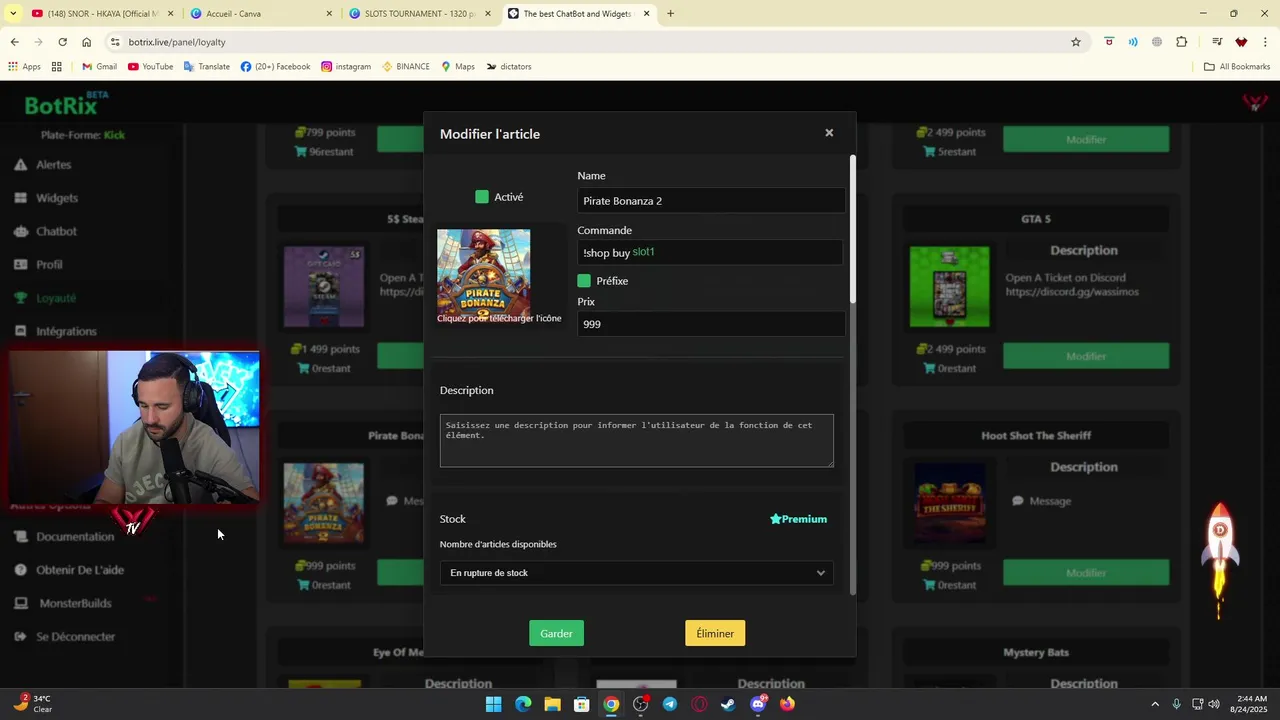Click the browser back arrow
Viewport: 1280px width, 720px height.
[x=14, y=42]
